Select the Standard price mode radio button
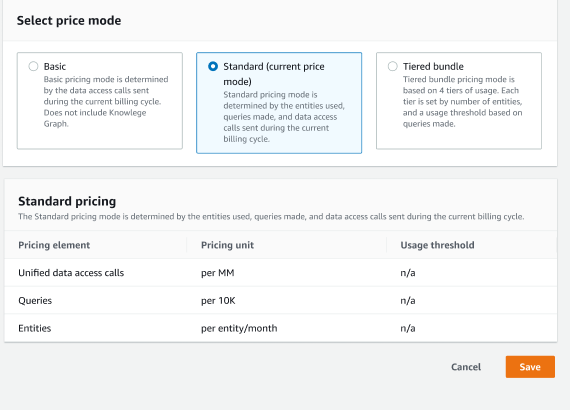The height and width of the screenshot is (410, 570). point(213,66)
